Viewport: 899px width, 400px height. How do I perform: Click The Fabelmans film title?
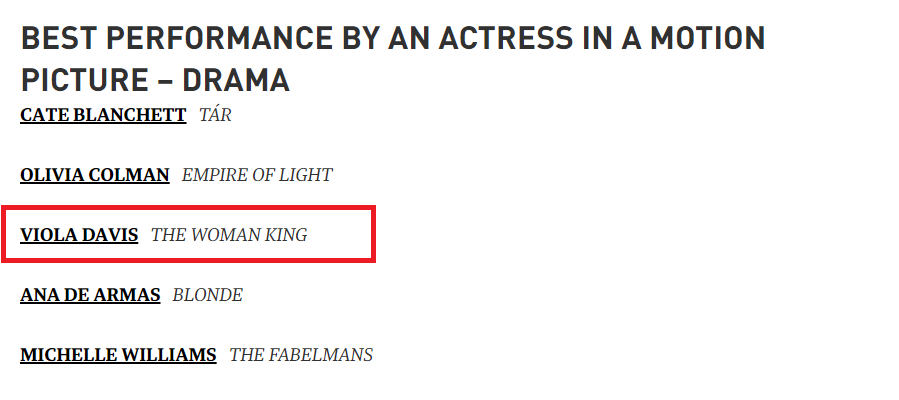point(302,355)
